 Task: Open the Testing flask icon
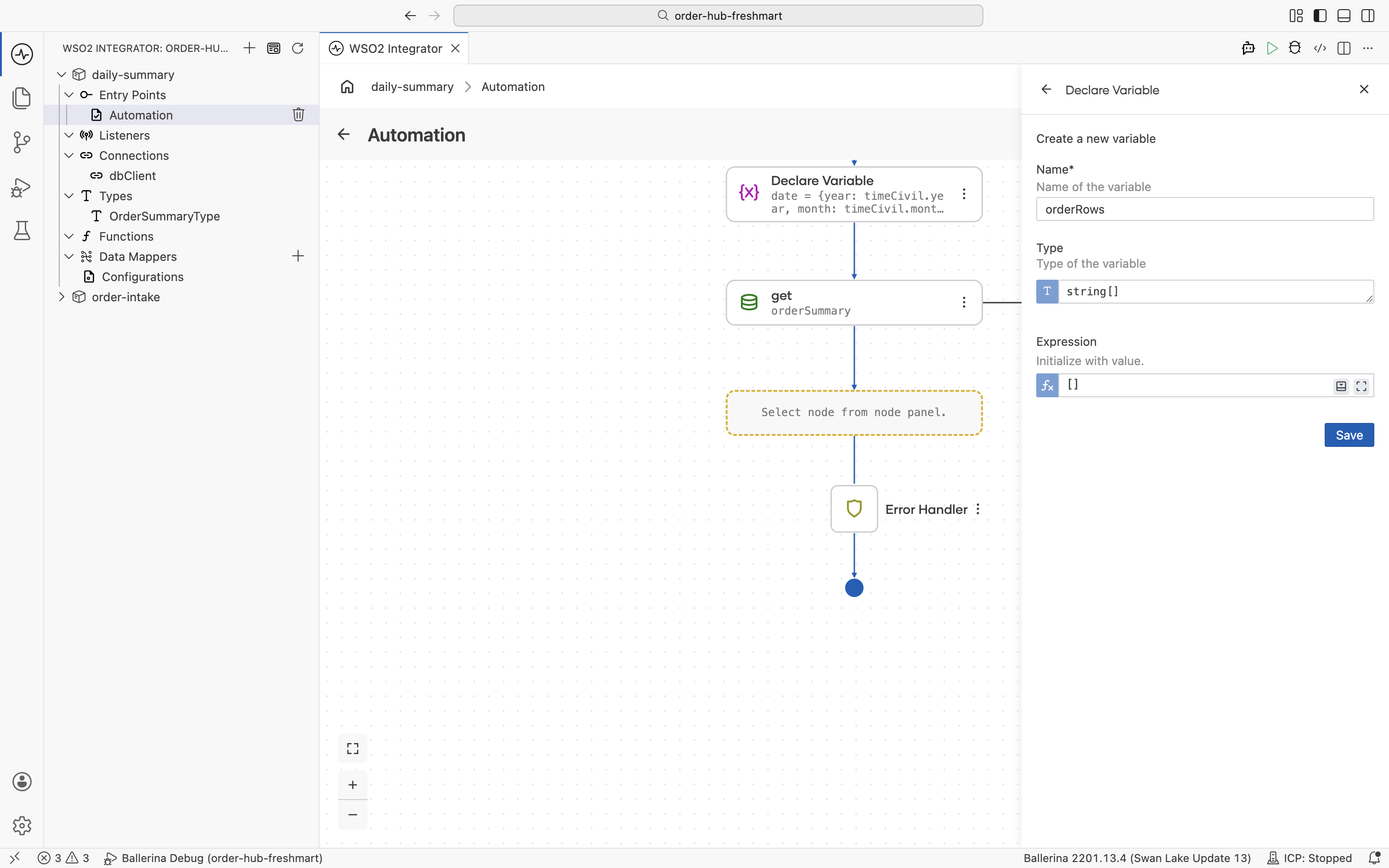(x=22, y=231)
